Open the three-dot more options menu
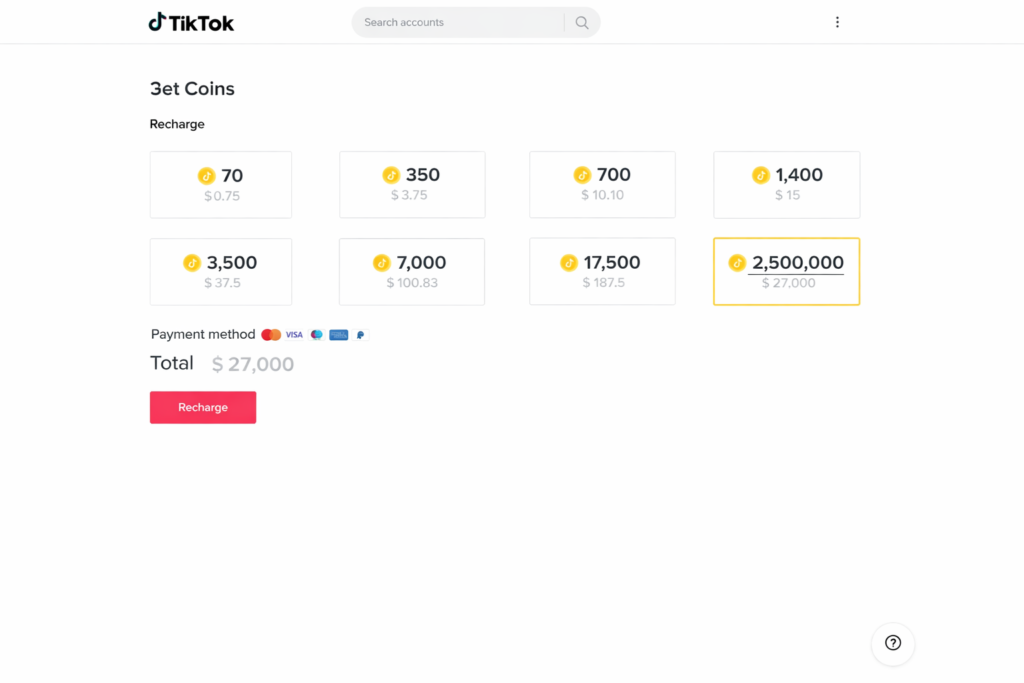This screenshot has height=683, width=1024. tap(837, 22)
